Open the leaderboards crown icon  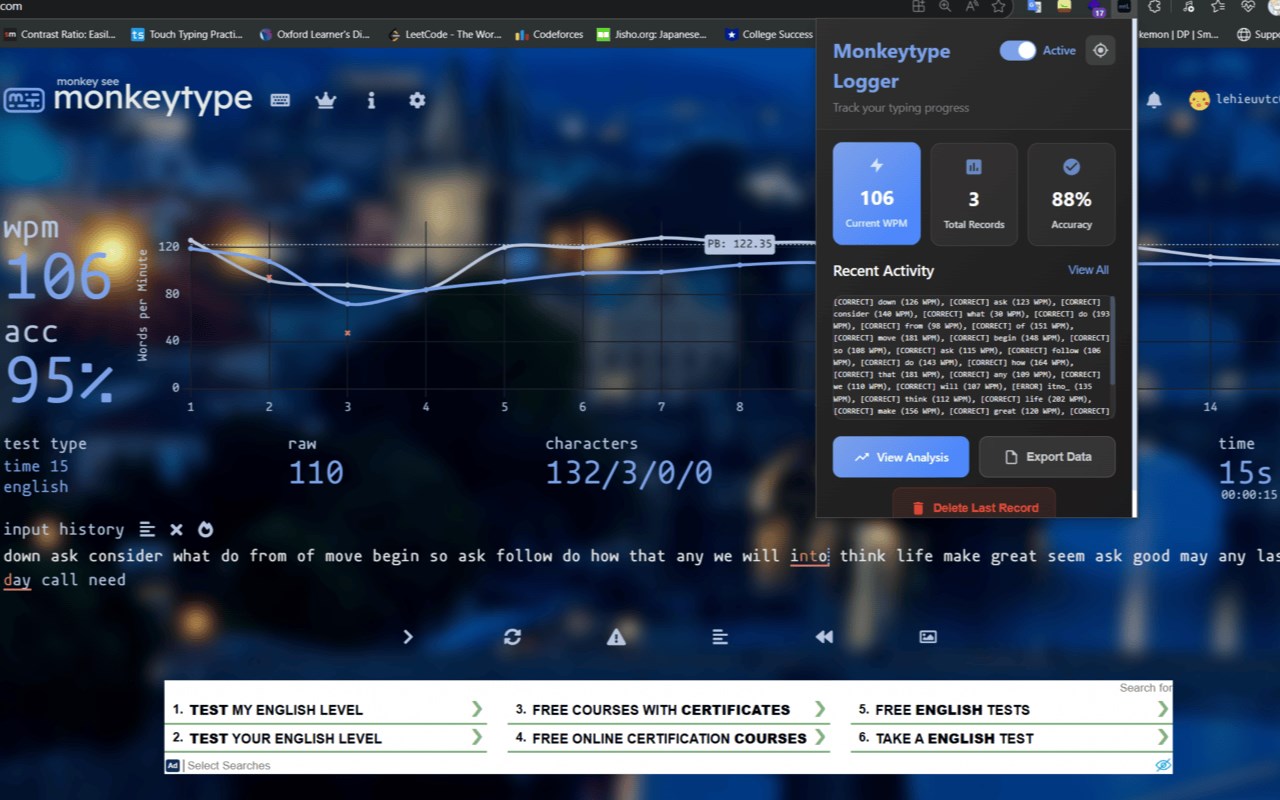pos(325,100)
